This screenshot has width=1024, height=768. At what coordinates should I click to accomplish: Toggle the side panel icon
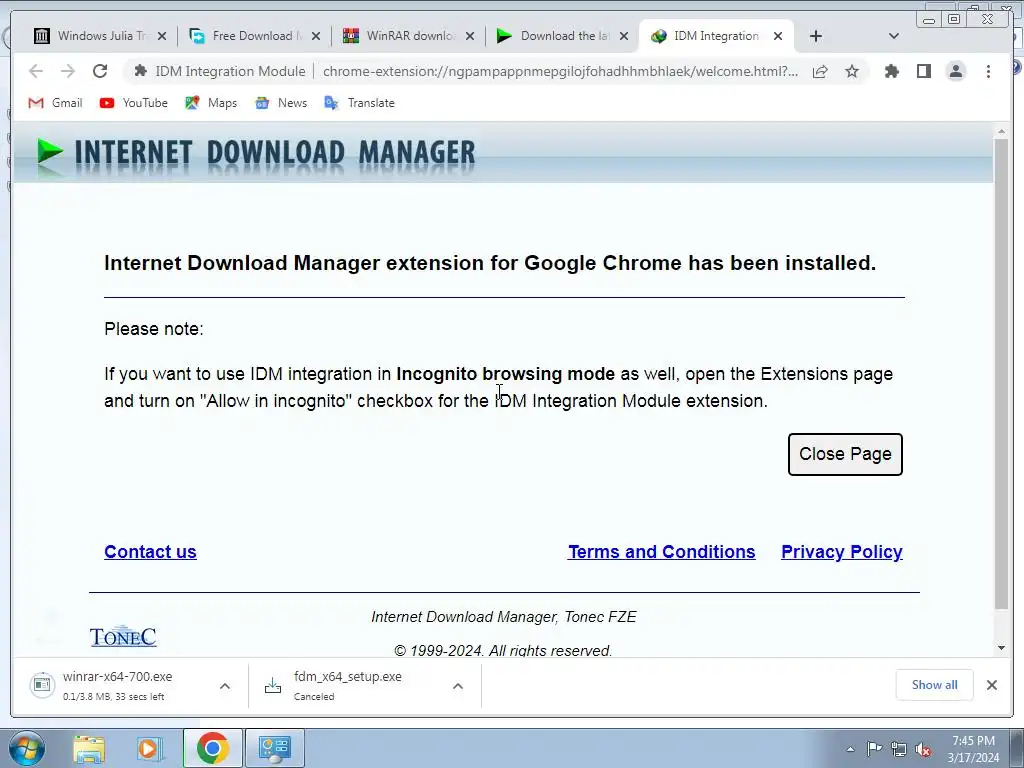923,71
